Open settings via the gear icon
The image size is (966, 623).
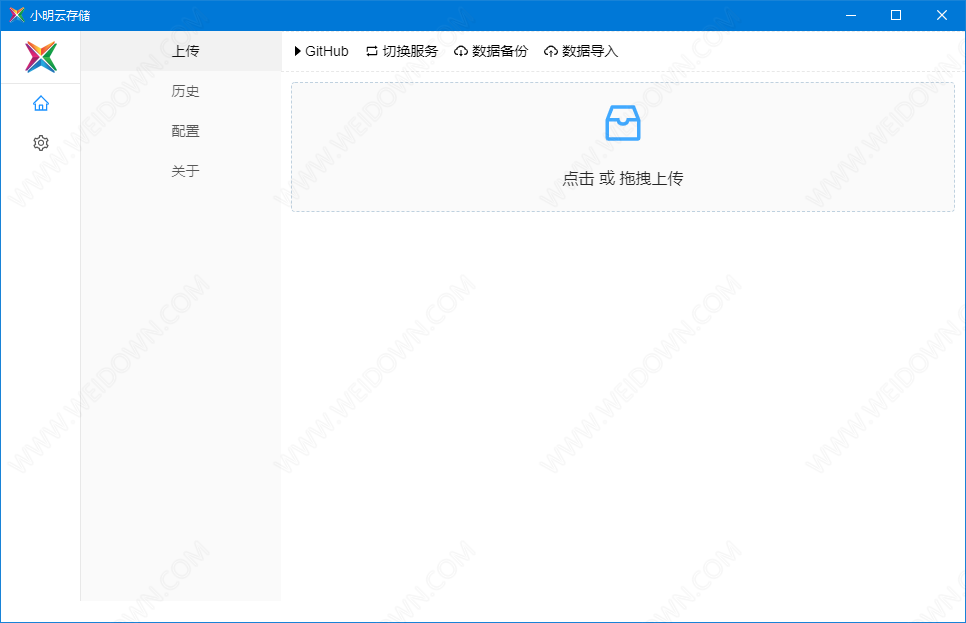[41, 143]
